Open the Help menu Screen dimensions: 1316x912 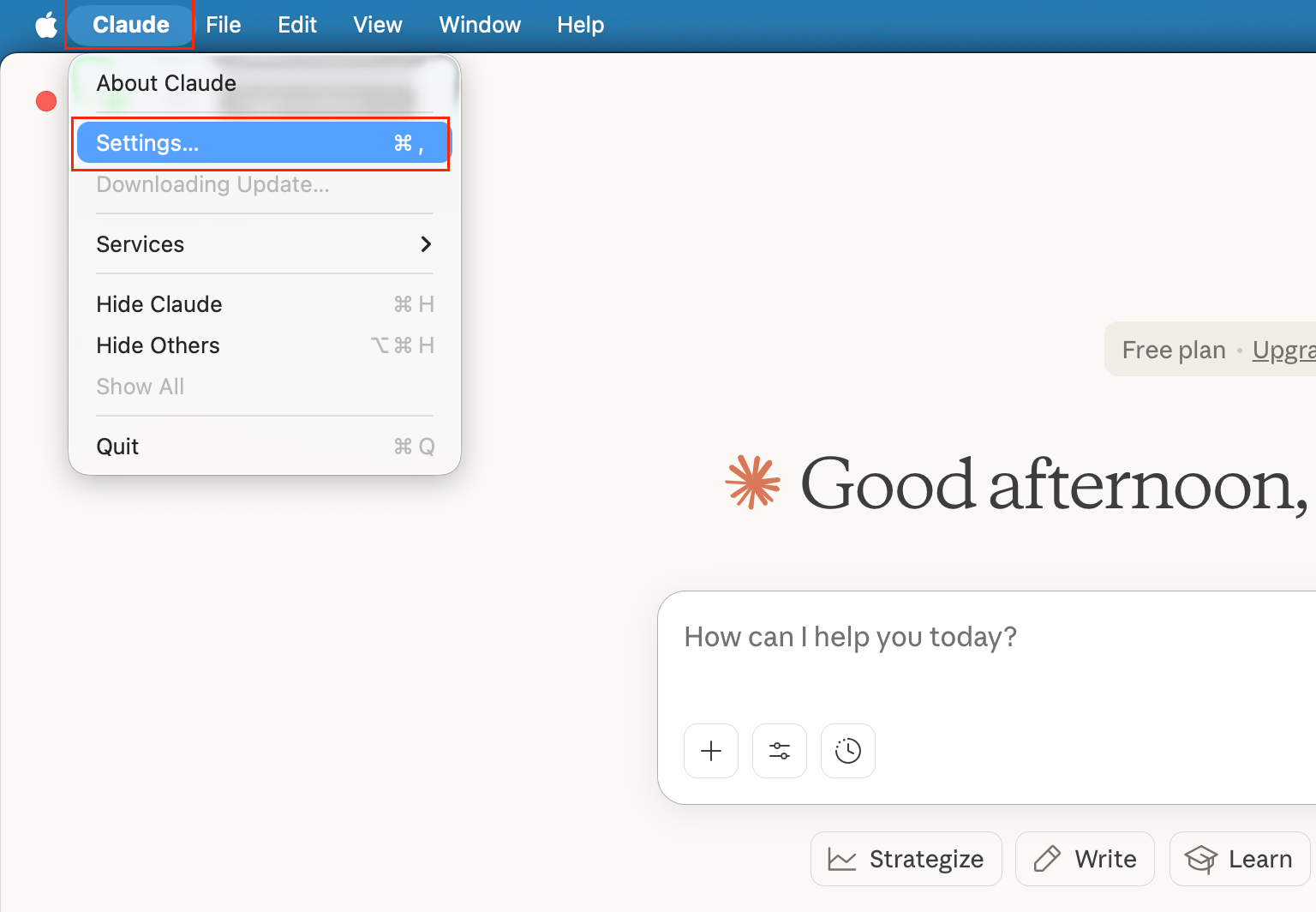tap(581, 25)
